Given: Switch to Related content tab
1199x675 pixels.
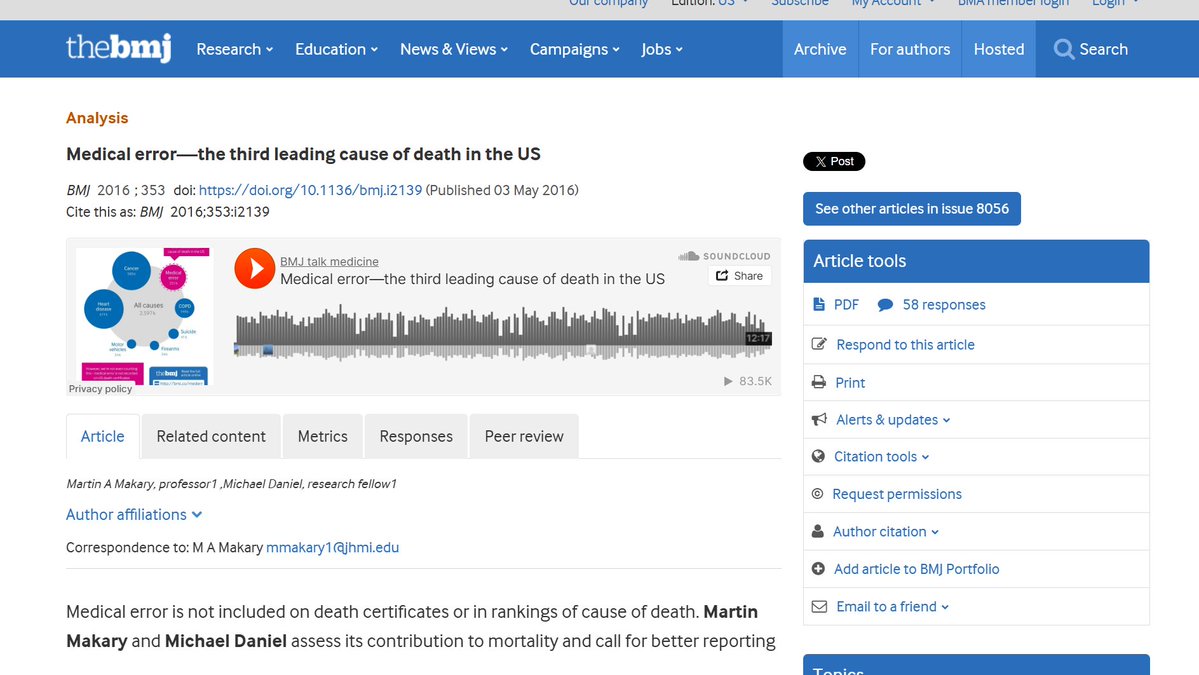Looking at the screenshot, I should click(211, 436).
